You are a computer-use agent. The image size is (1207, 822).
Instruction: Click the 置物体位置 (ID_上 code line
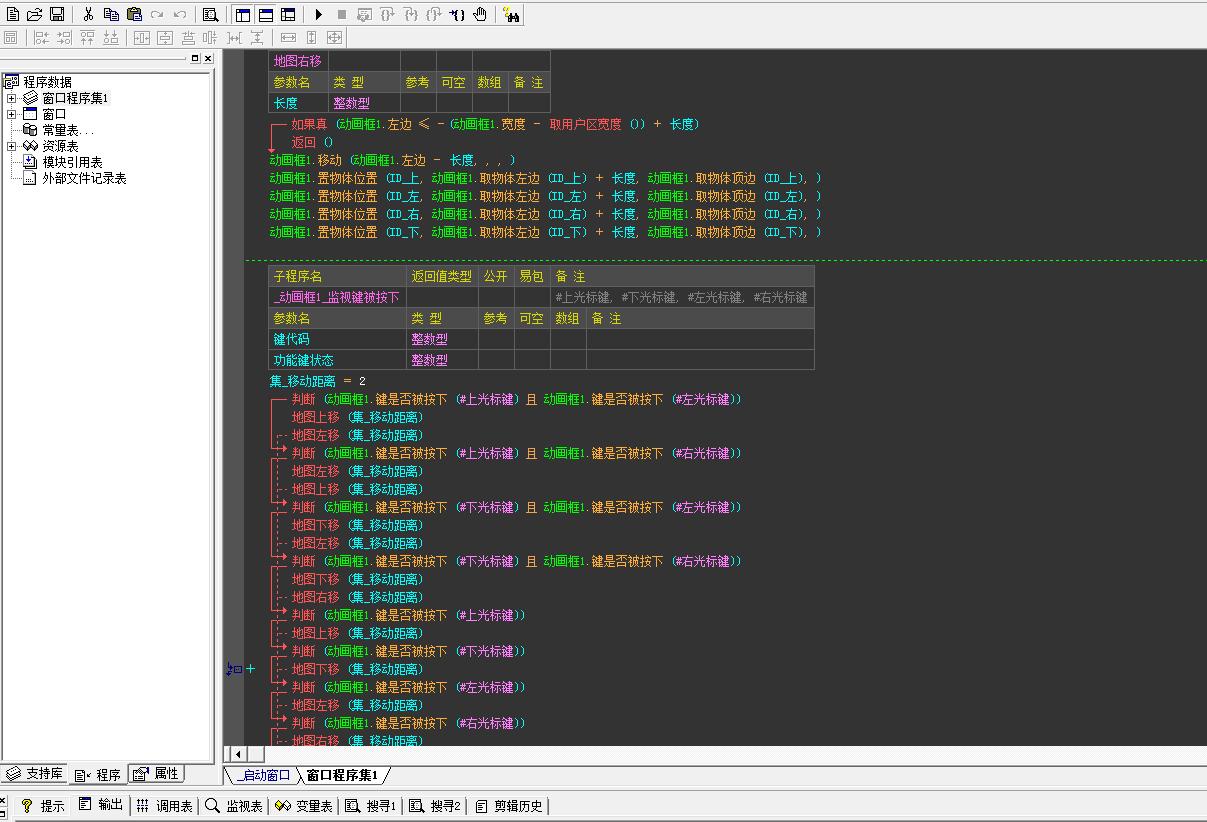(x=546, y=178)
